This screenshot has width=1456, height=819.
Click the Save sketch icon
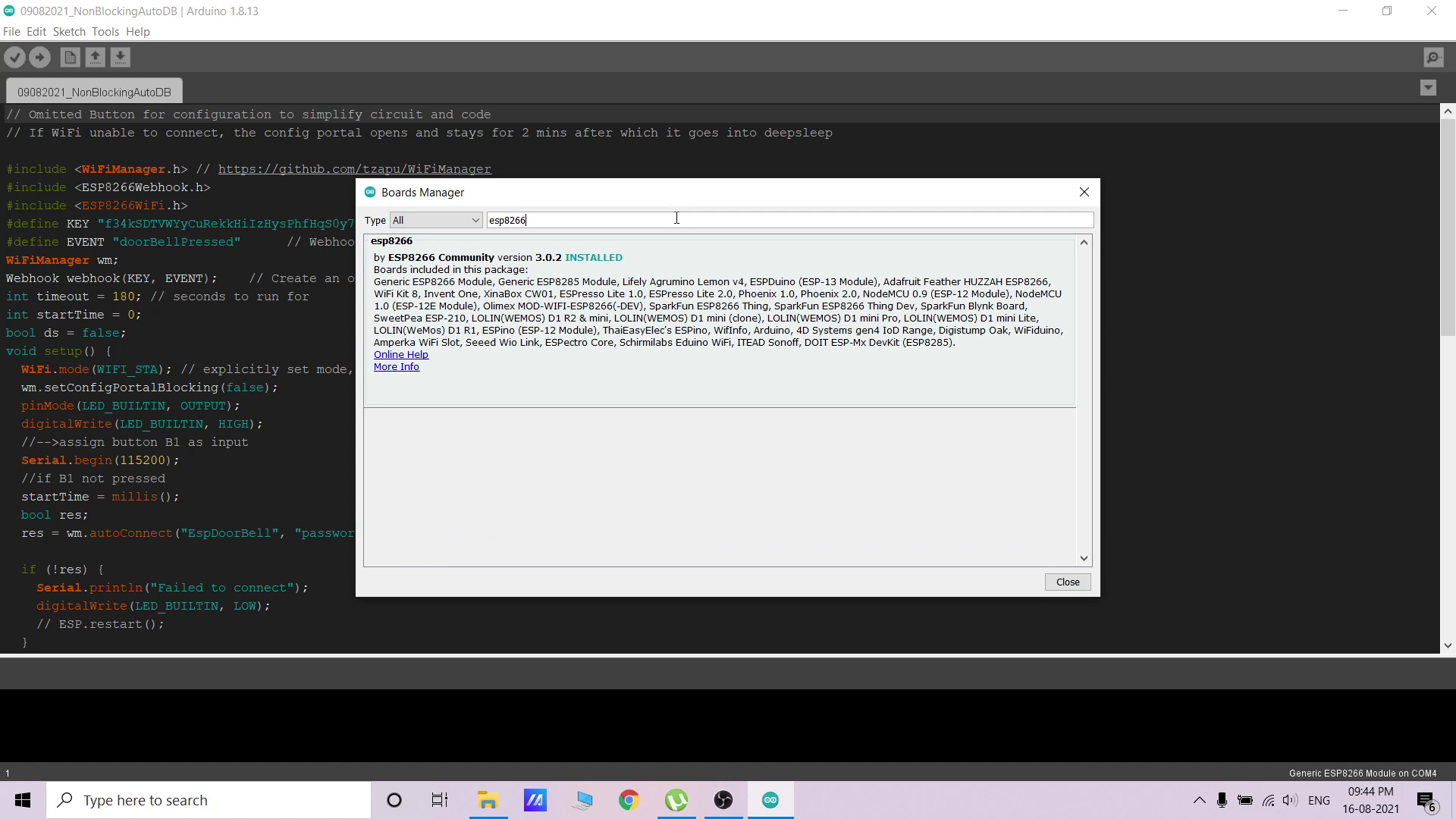point(120,58)
